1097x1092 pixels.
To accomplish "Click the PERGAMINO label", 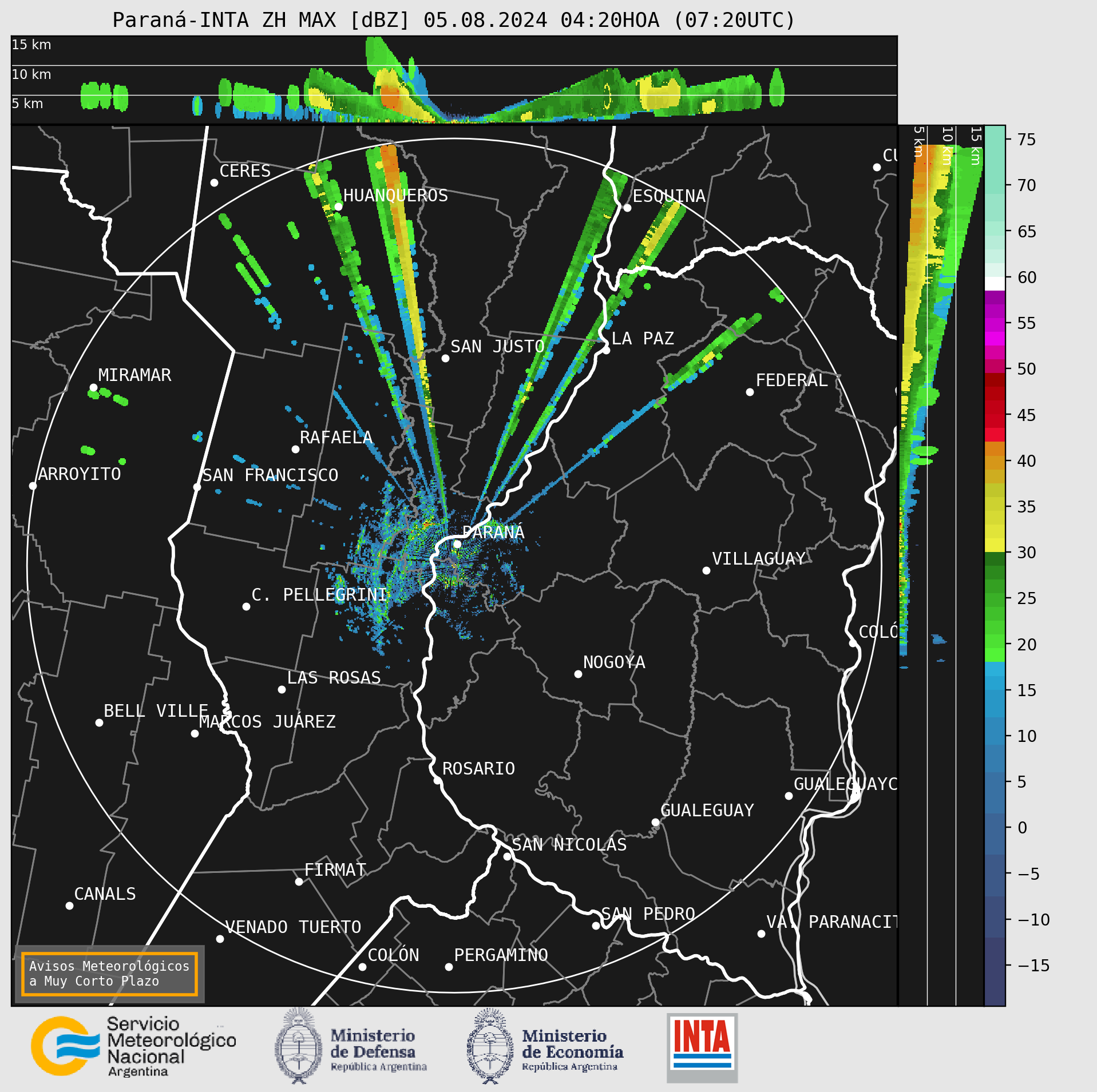I will [x=501, y=955].
